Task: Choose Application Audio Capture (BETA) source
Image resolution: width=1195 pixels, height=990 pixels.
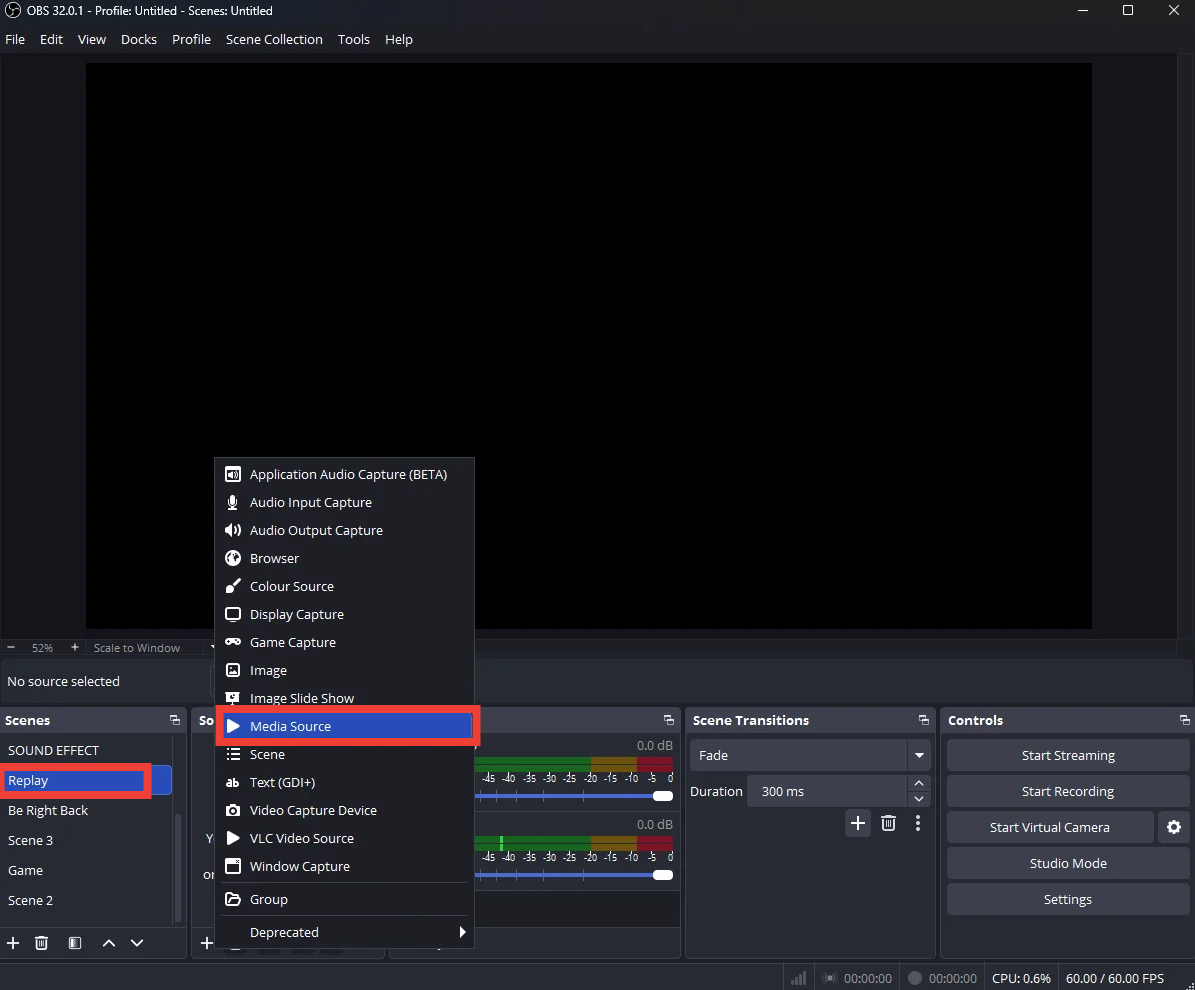Action: pos(344,474)
